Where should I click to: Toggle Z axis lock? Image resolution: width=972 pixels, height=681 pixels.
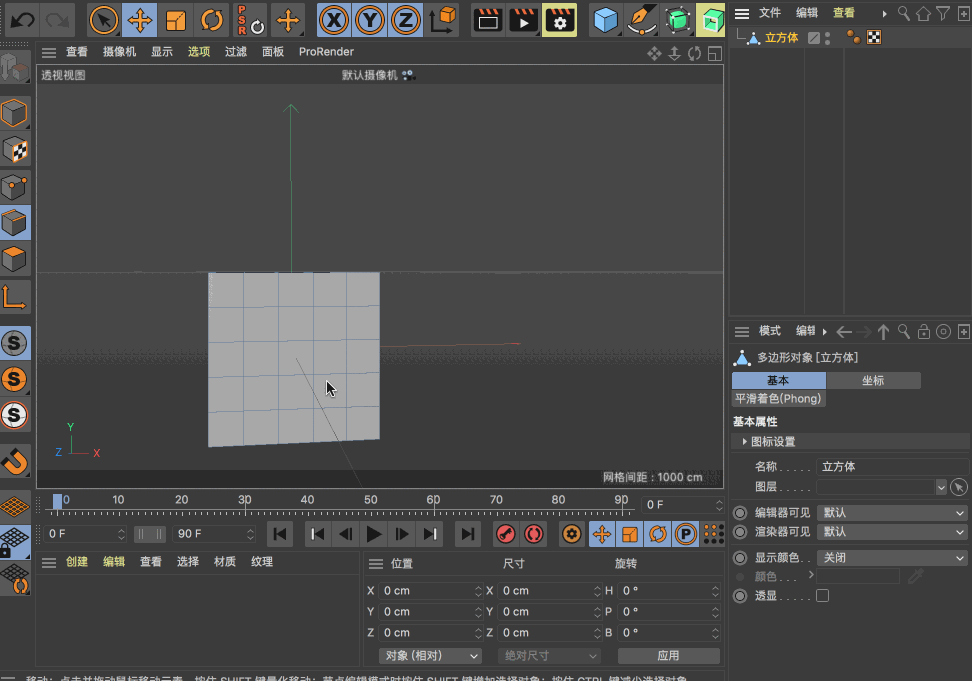[x=405, y=20]
